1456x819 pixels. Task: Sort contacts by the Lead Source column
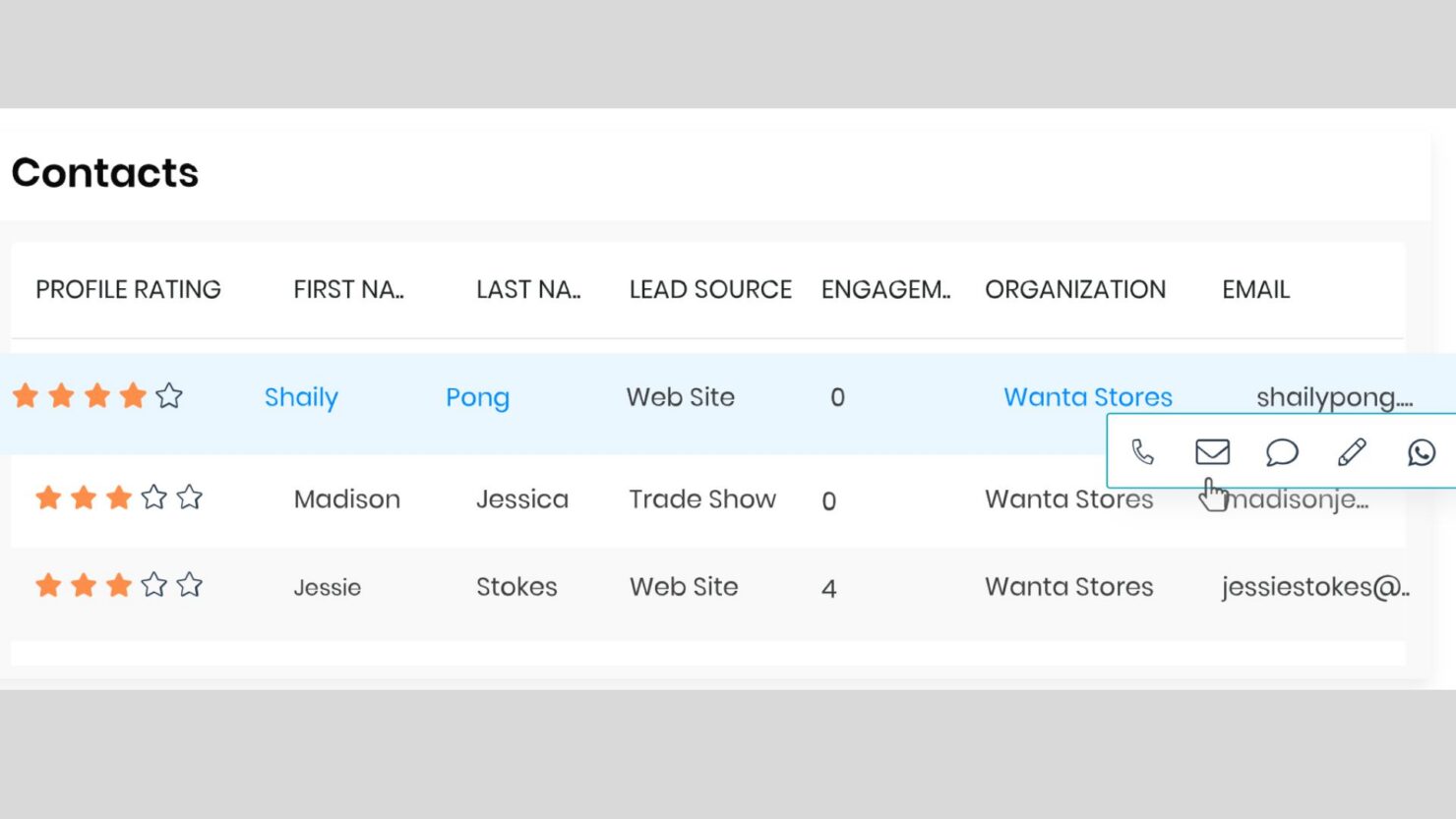709,289
